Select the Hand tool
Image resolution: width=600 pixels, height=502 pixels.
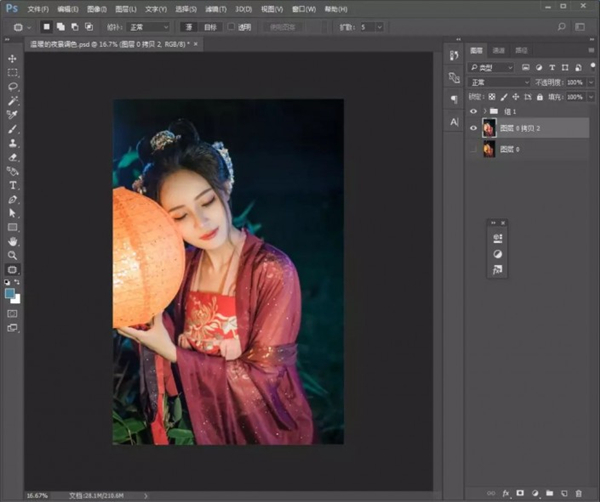(13, 241)
